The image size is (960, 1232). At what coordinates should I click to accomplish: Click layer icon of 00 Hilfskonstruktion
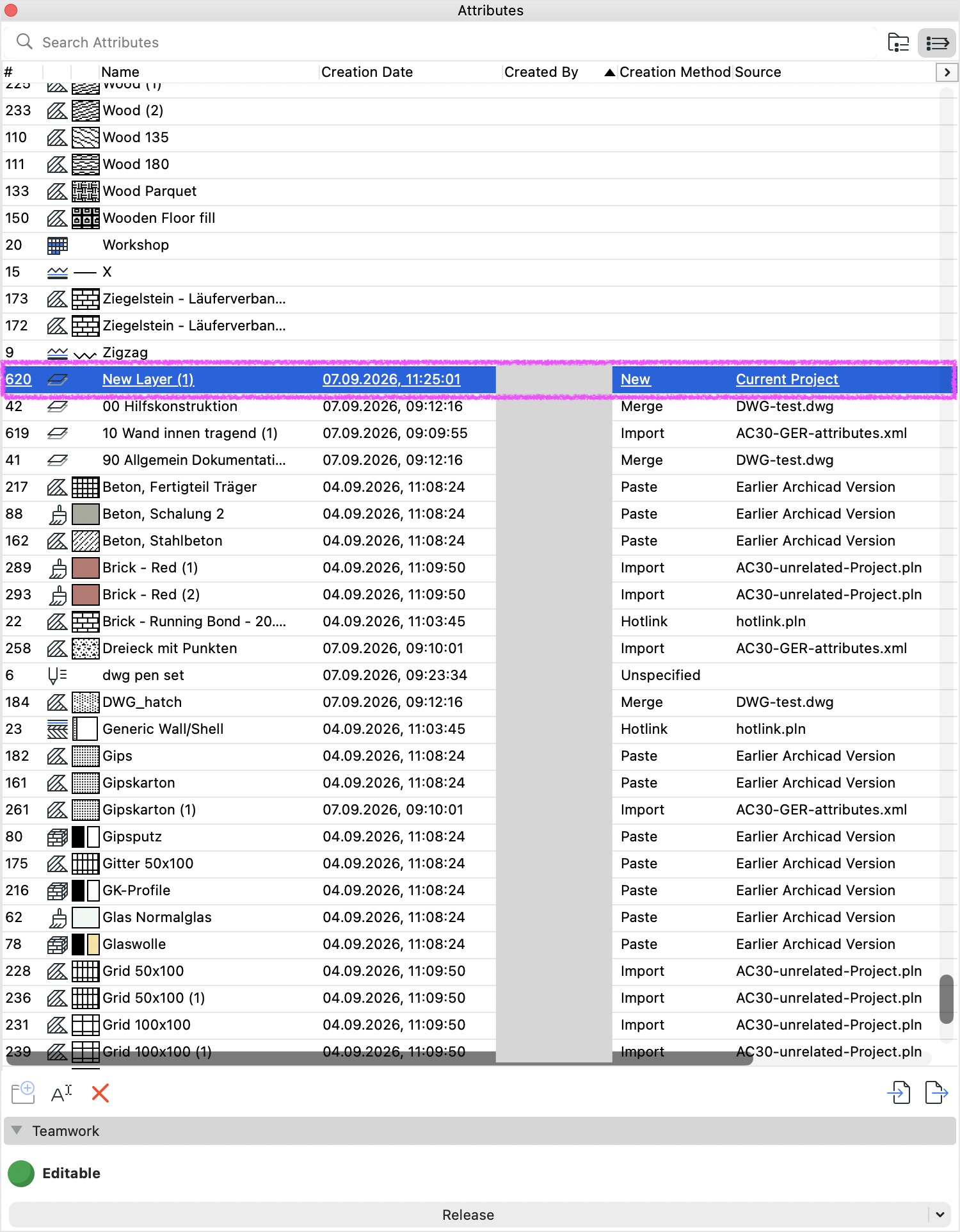pos(58,407)
